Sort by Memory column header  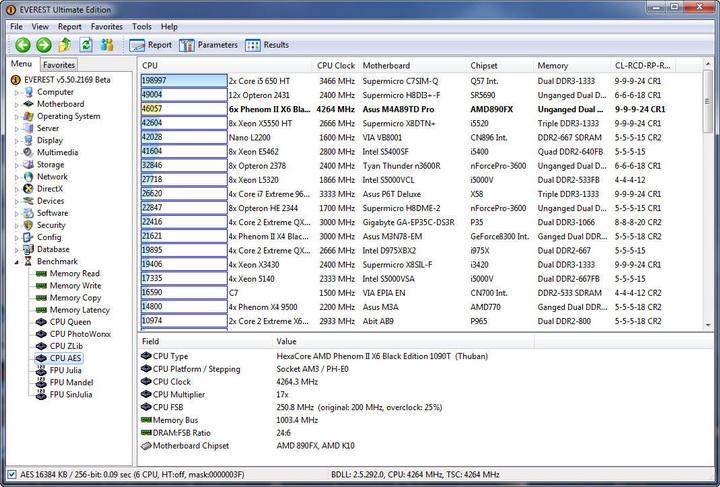(572, 66)
